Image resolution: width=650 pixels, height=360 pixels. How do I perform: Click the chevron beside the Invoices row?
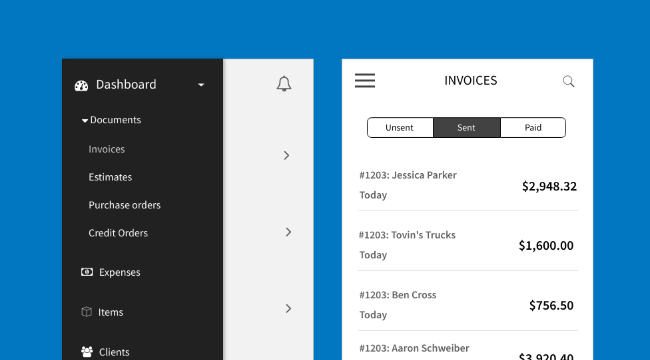pos(286,155)
